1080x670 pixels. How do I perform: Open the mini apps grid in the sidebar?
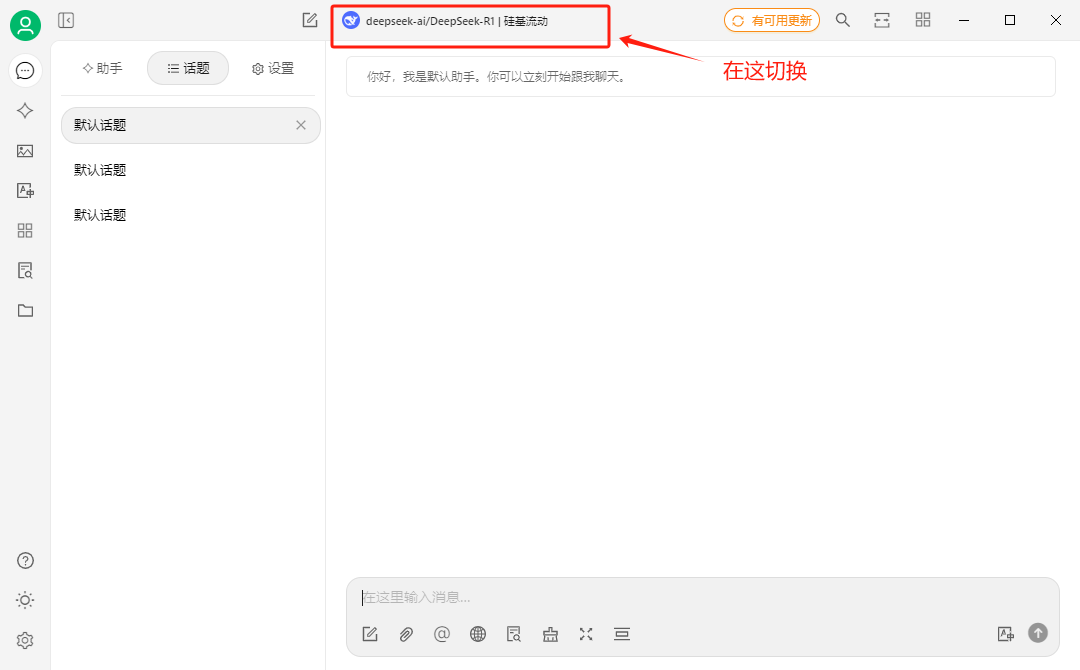coord(25,230)
